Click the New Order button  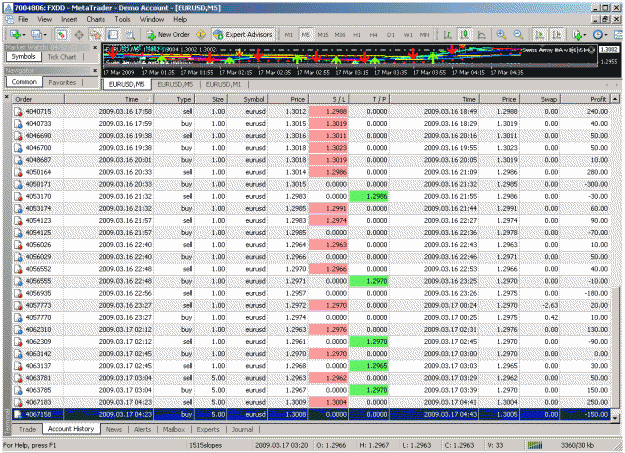pos(169,35)
